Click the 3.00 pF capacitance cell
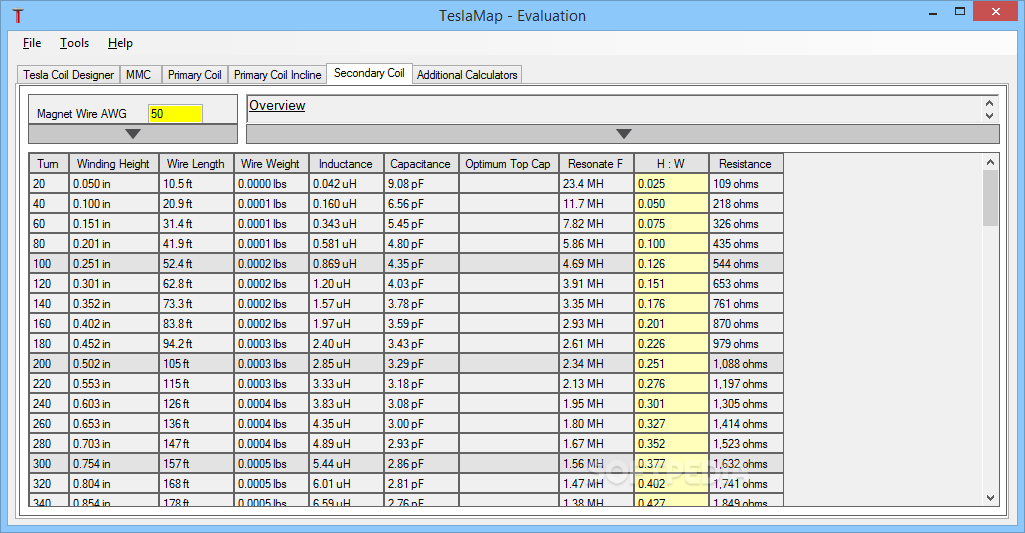 [x=421, y=424]
